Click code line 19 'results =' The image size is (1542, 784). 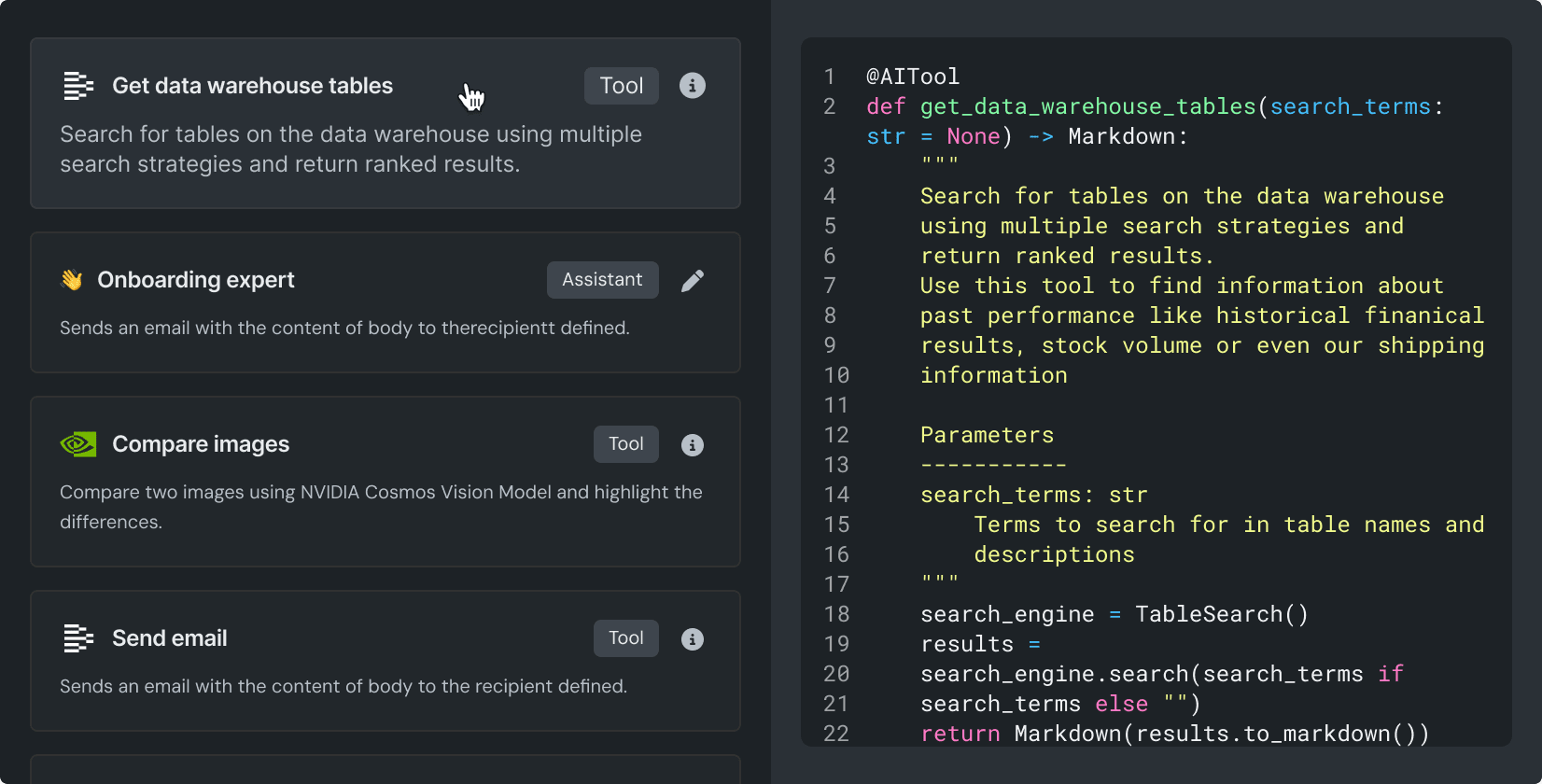tap(980, 644)
